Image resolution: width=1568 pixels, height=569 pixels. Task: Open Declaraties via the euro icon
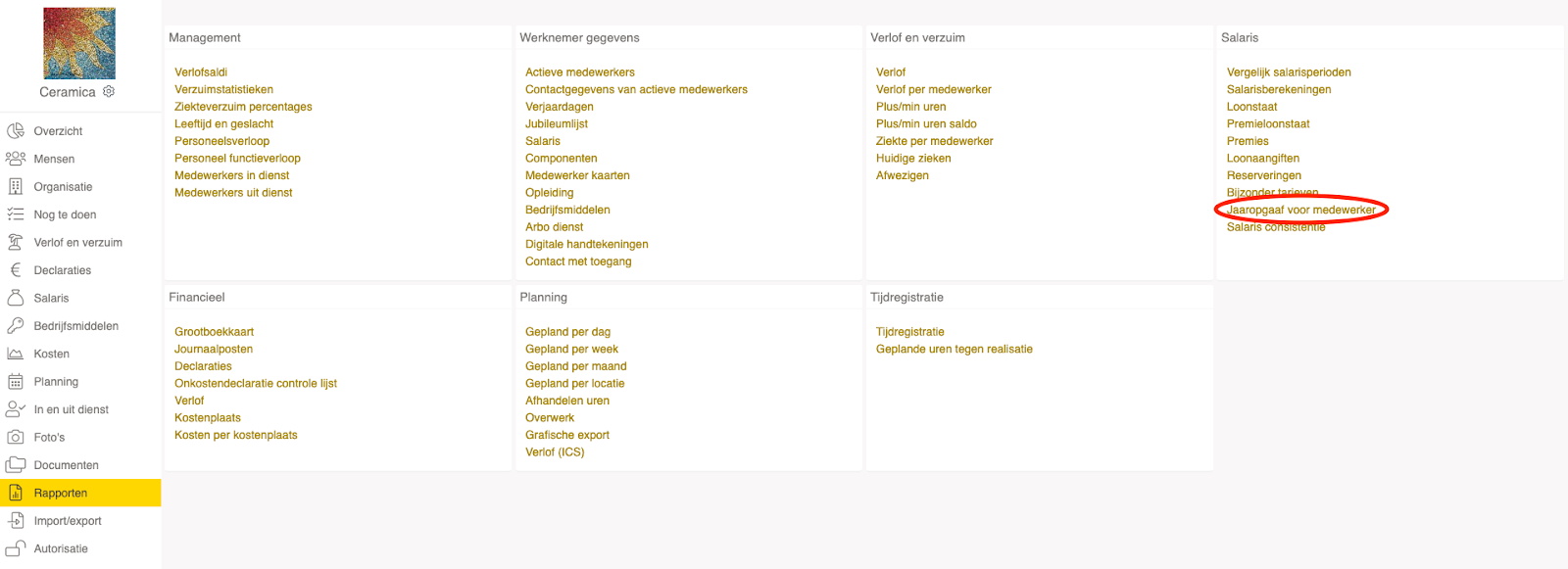[16, 270]
